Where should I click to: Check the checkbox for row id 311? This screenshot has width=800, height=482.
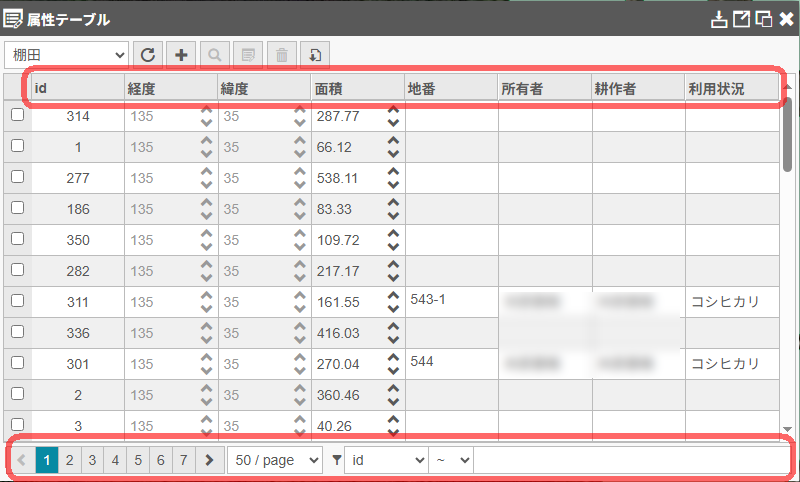click(x=17, y=300)
